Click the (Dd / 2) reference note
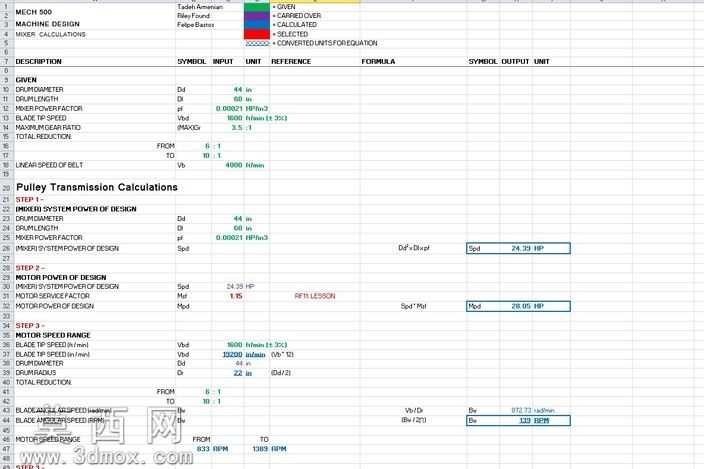Screen dimensions: 704x469 281,373
